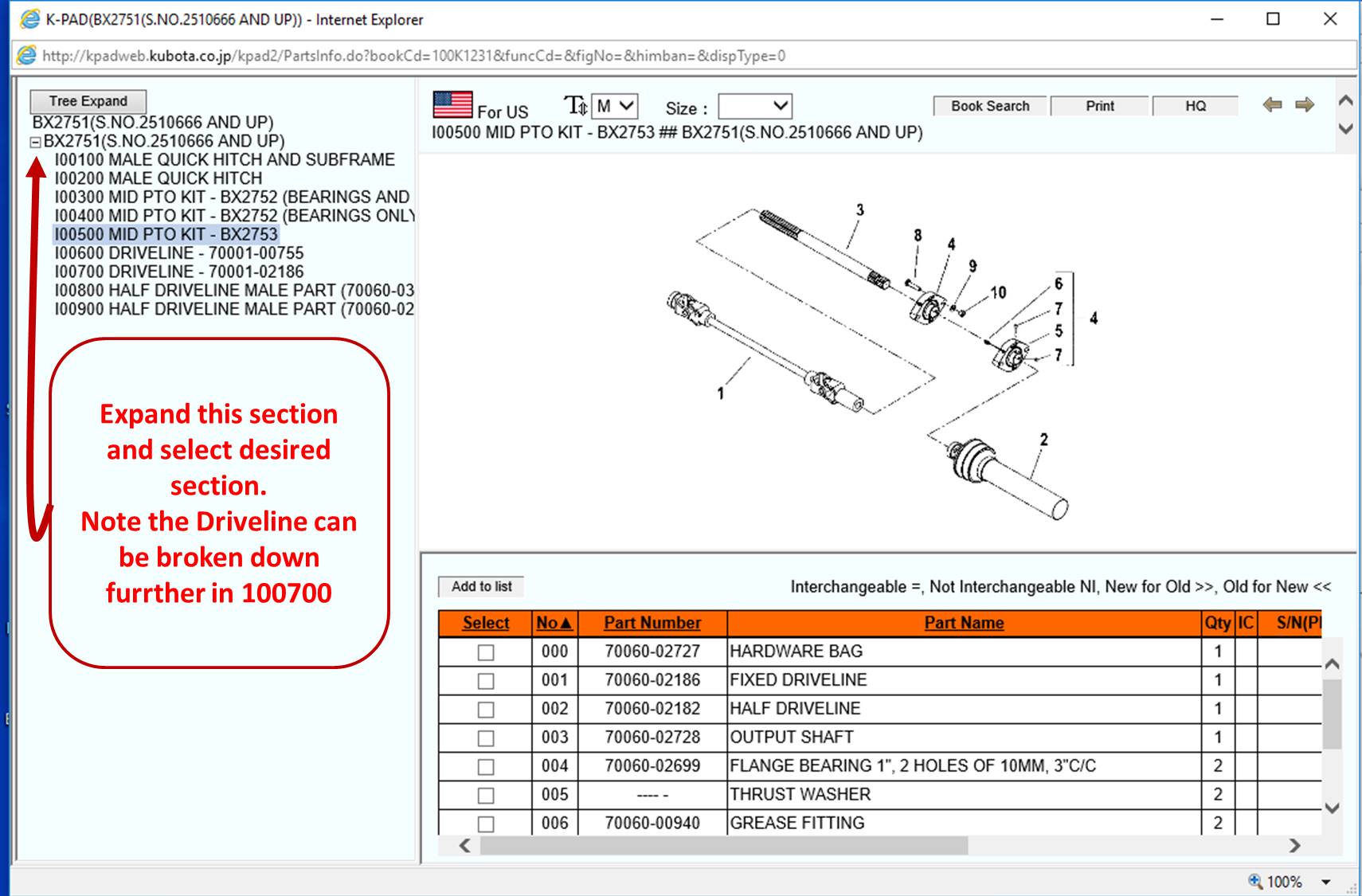
Task: Sort by the Select column header
Action: click(486, 623)
